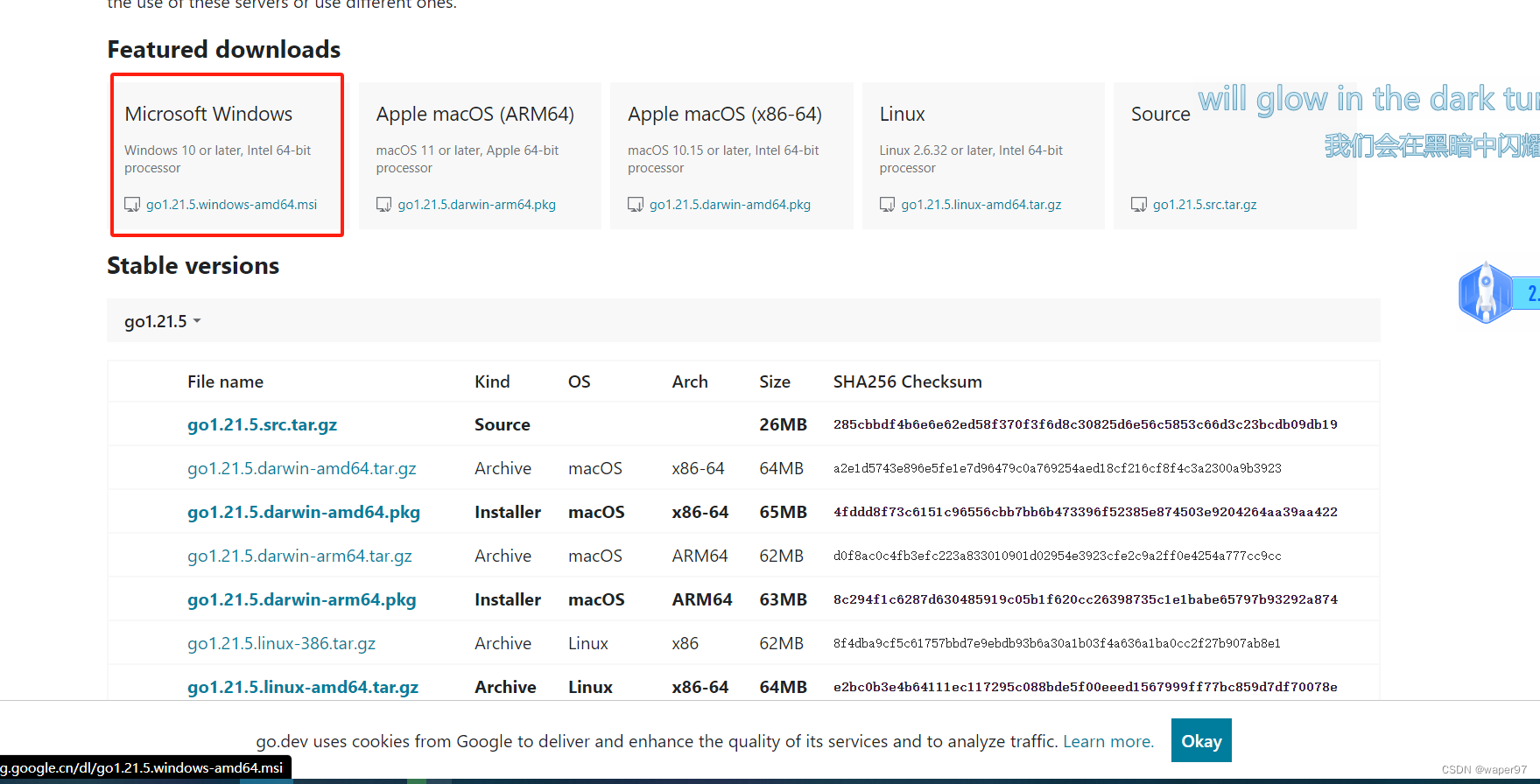
Task: Click download icon beside featured go1.21.5.darwin-amd64.pkg
Action: pos(636,205)
